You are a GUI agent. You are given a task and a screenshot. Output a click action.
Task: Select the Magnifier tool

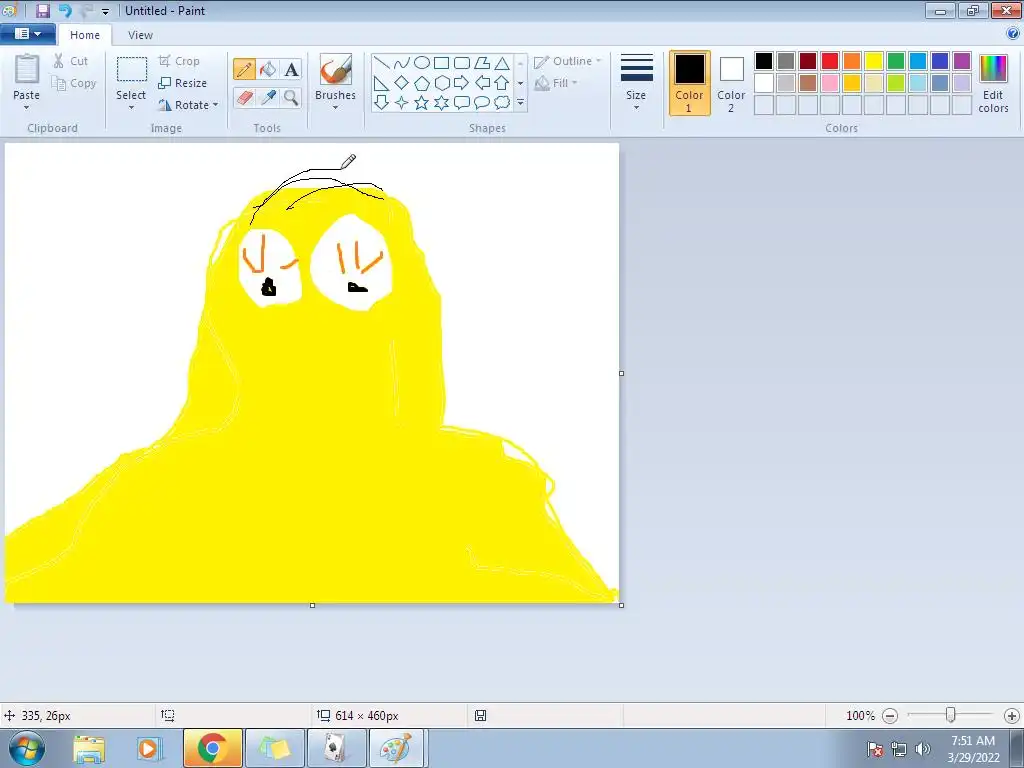pyautogui.click(x=291, y=97)
